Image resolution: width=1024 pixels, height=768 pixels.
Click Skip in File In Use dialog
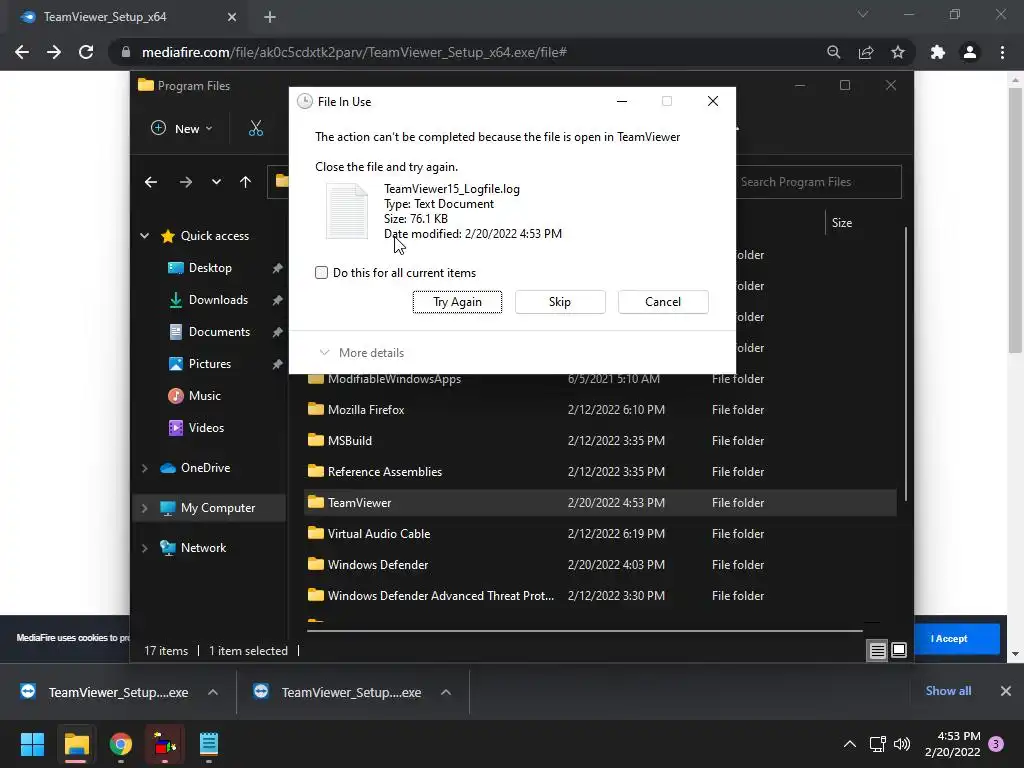point(560,302)
